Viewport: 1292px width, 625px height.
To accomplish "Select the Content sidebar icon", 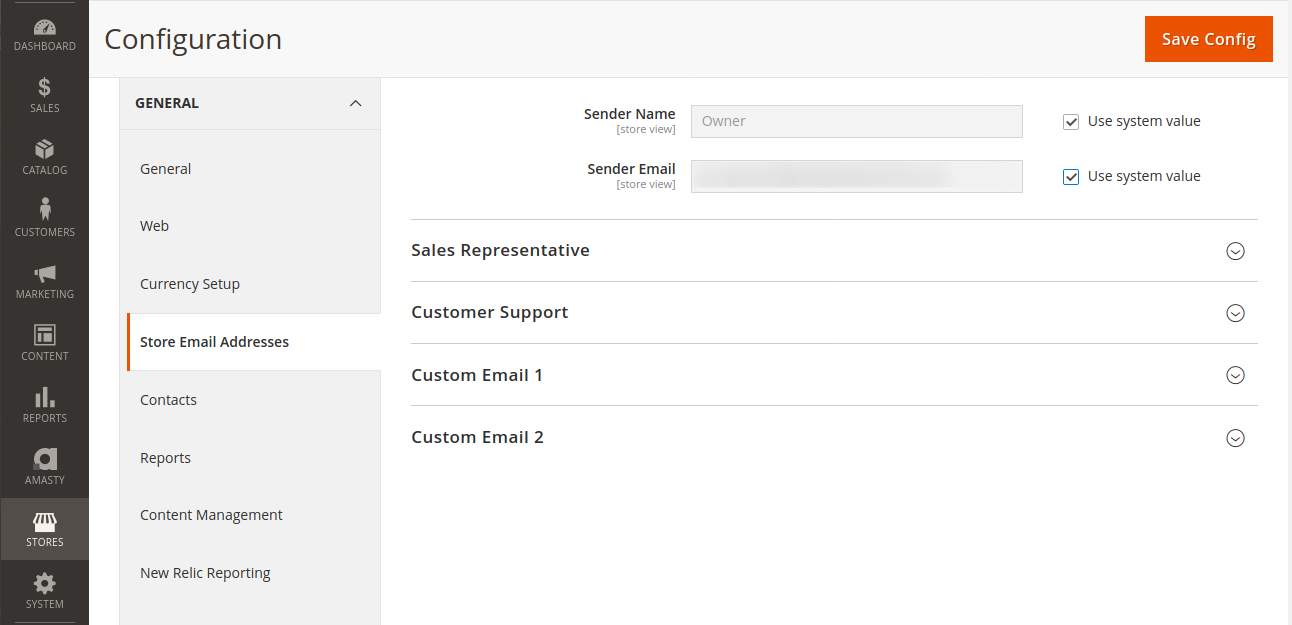I will click(44, 342).
